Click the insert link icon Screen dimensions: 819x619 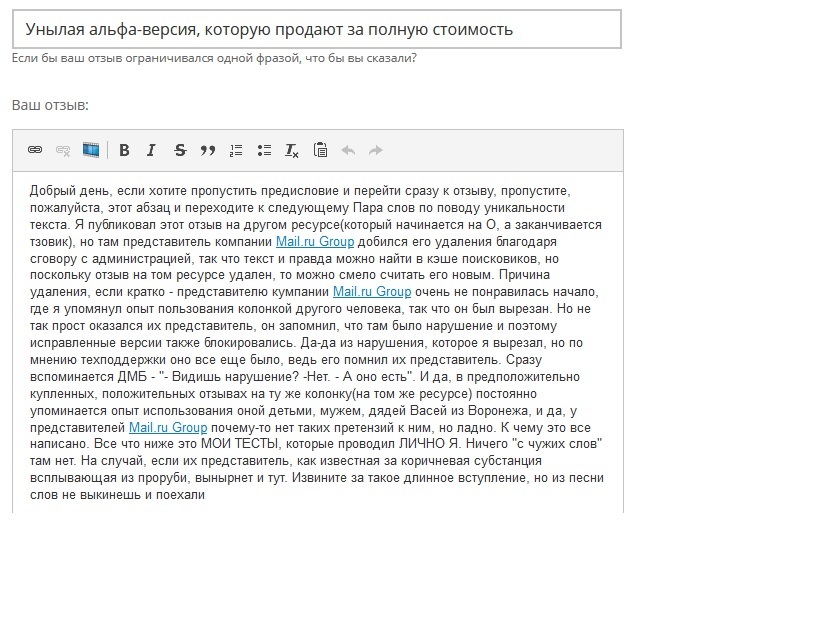click(x=35, y=150)
